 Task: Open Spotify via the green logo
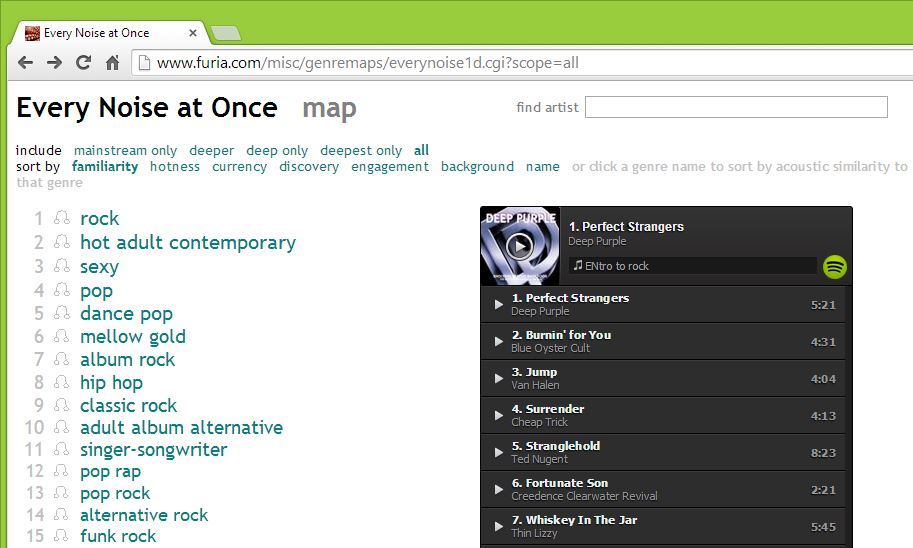834,267
